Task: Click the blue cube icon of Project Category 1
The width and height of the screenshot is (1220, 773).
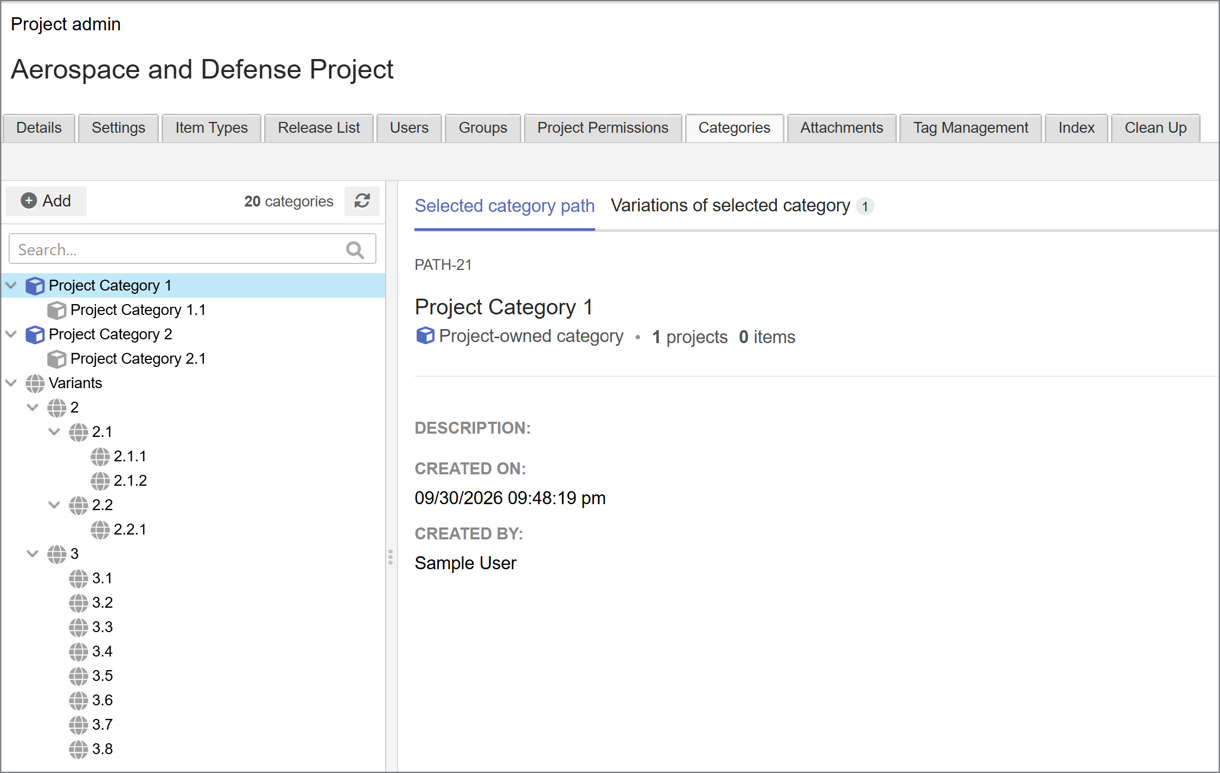Action: [35, 286]
